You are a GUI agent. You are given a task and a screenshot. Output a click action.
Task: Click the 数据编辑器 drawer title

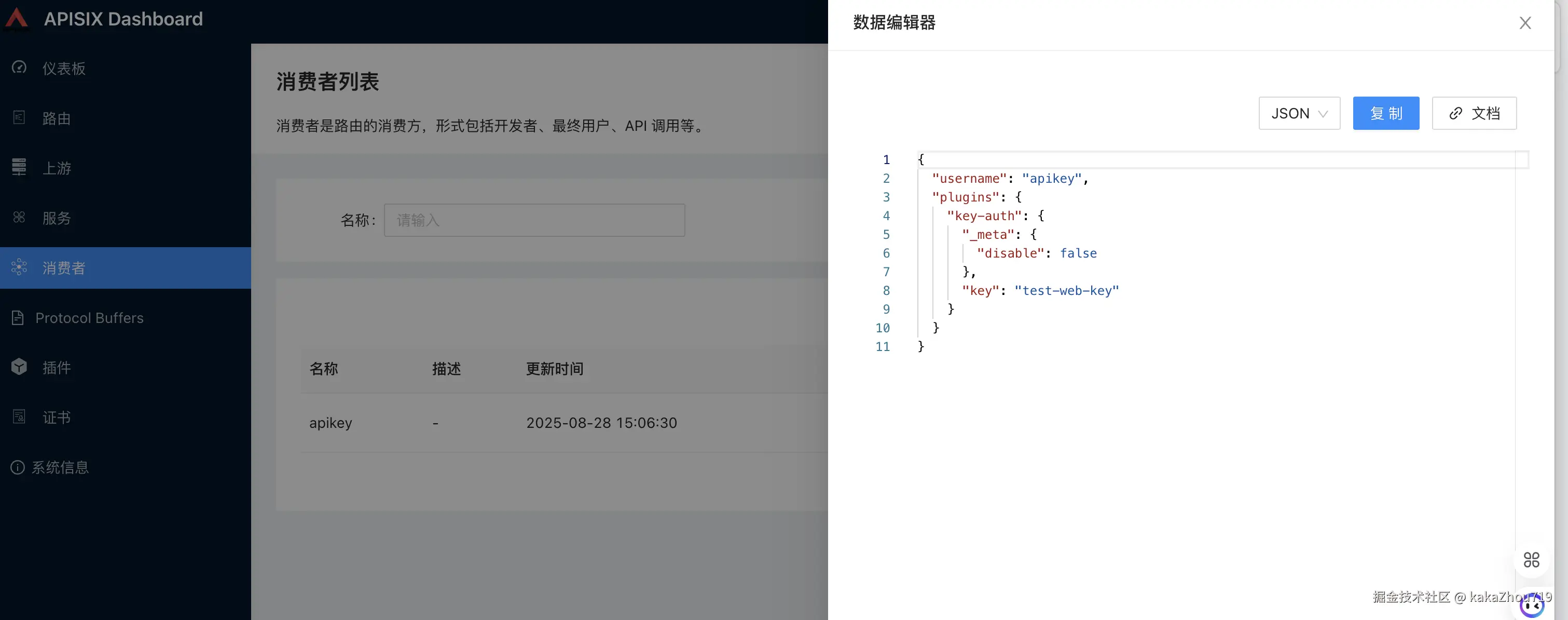click(x=894, y=23)
